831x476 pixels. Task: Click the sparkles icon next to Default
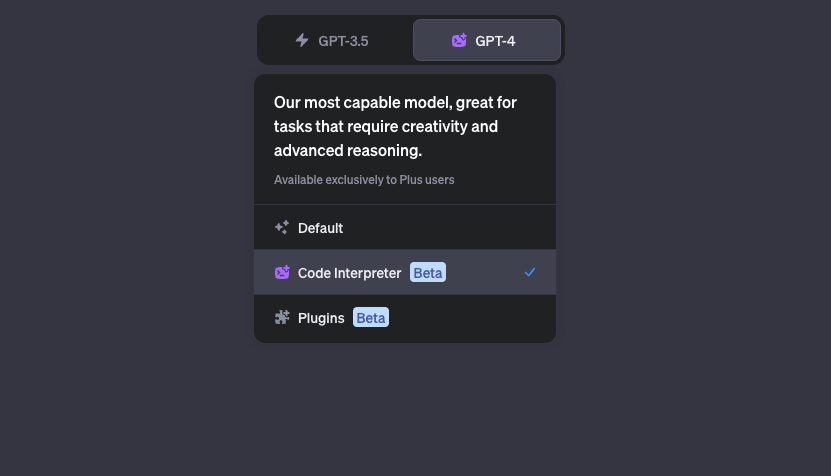(282, 227)
